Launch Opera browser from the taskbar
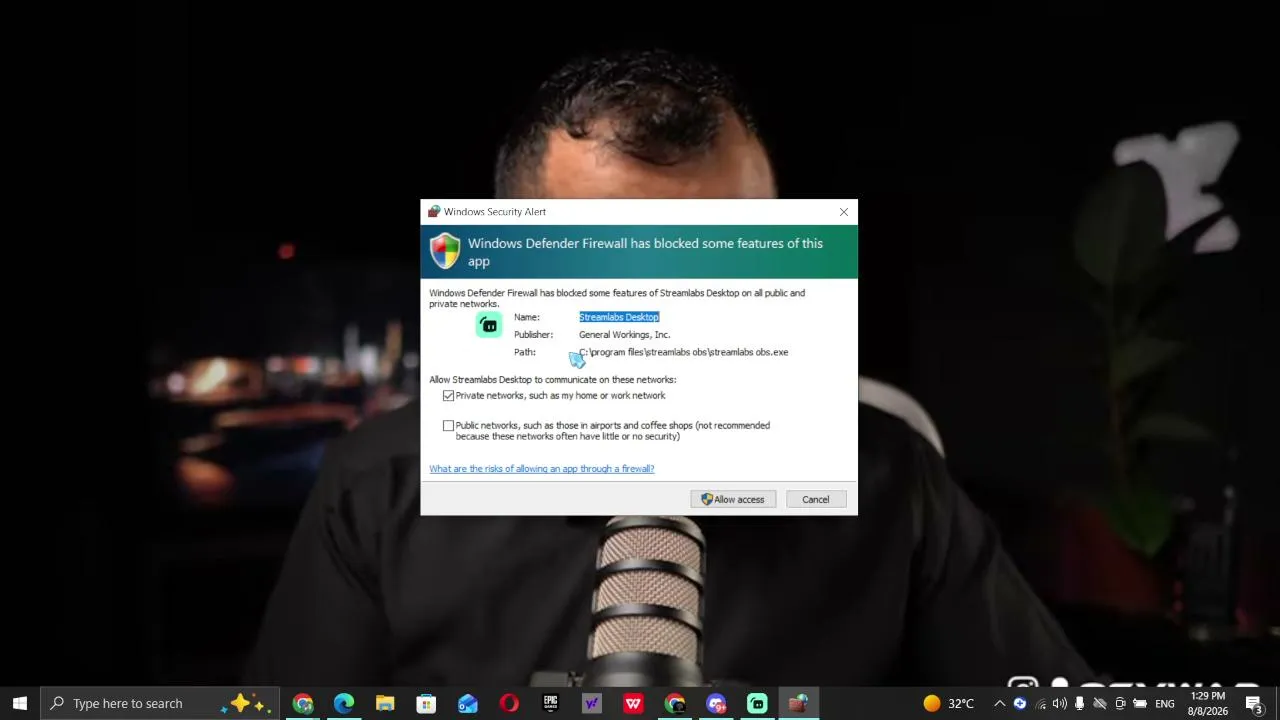Viewport: 1280px width, 720px height. [509, 703]
